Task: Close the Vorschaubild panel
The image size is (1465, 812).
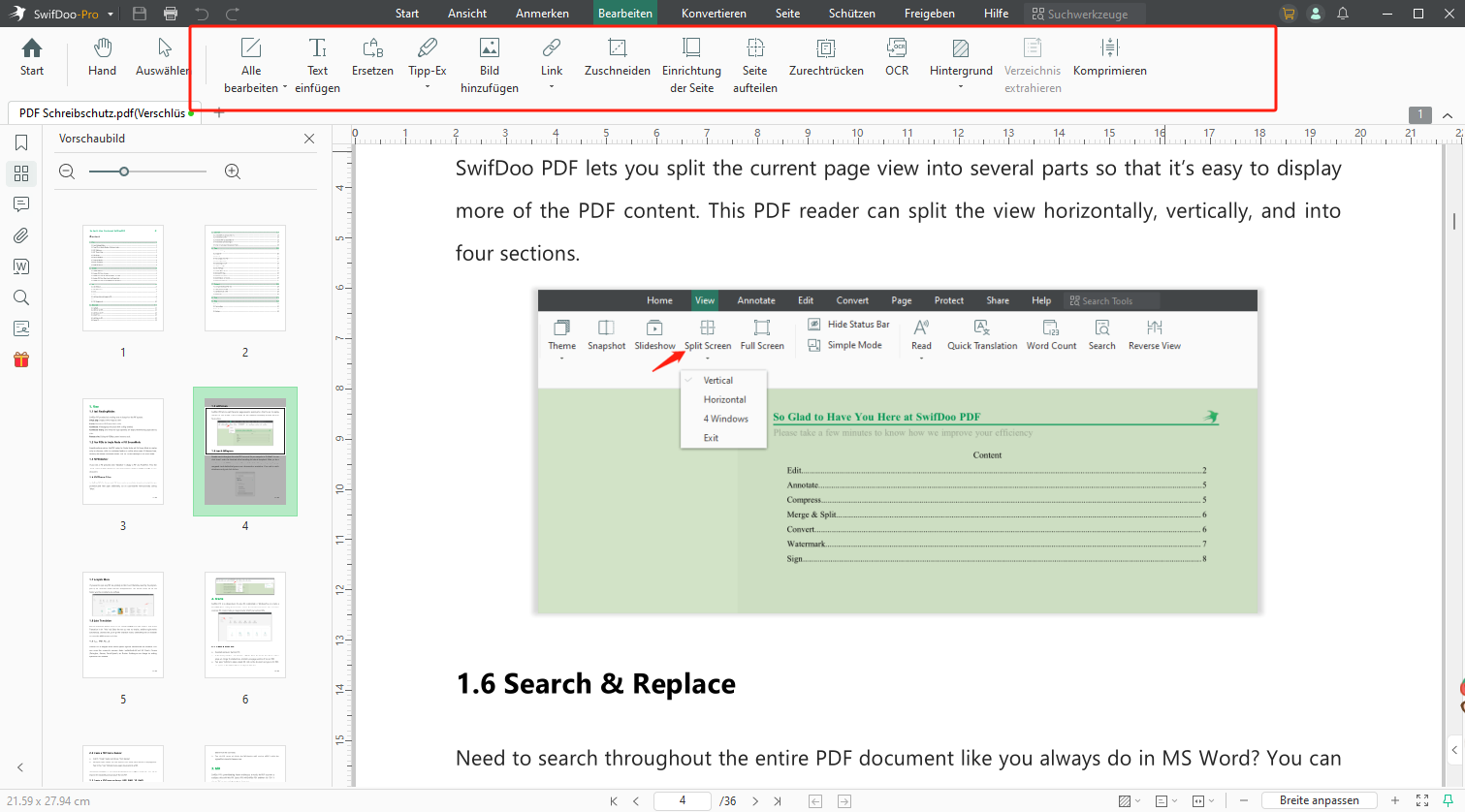Action: [309, 139]
